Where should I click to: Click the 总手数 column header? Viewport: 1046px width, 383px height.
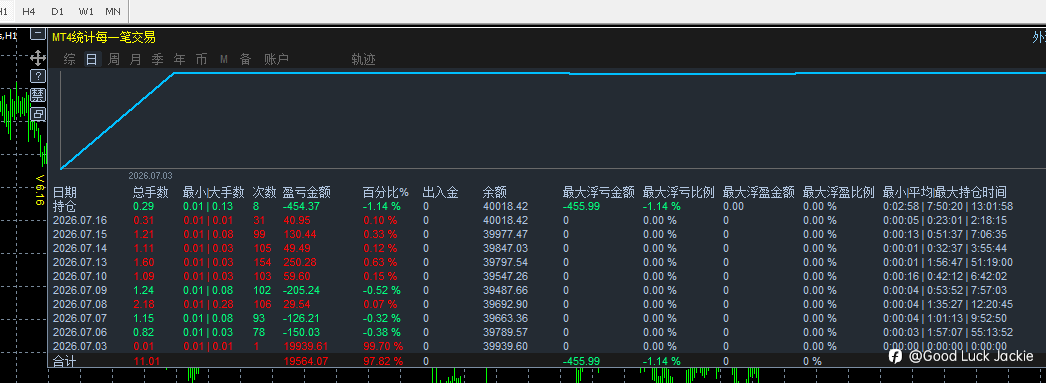click(x=151, y=193)
